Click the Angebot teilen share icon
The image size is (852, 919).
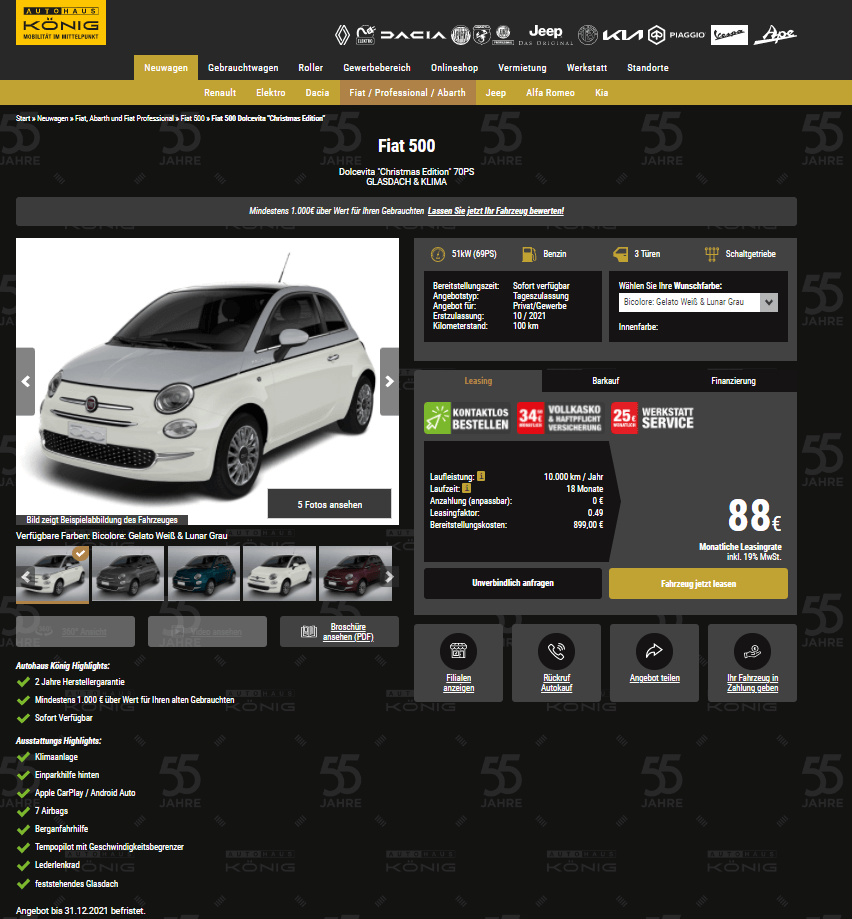coord(654,651)
